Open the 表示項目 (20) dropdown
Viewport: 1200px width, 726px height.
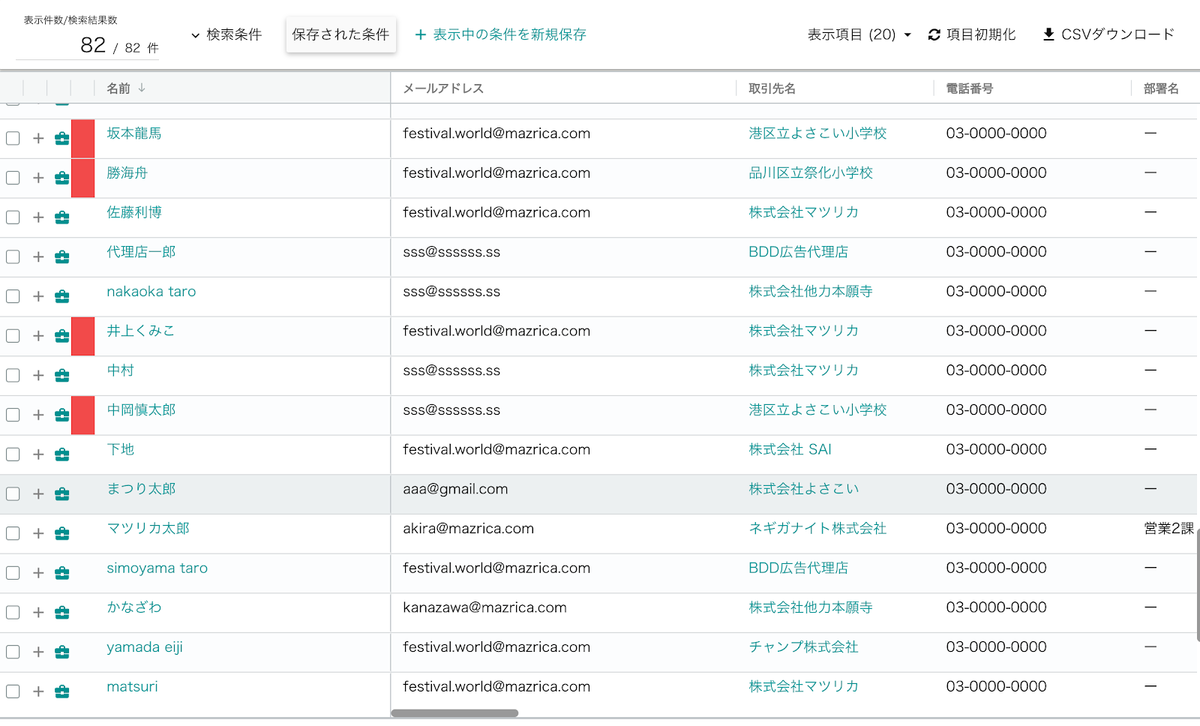(859, 35)
